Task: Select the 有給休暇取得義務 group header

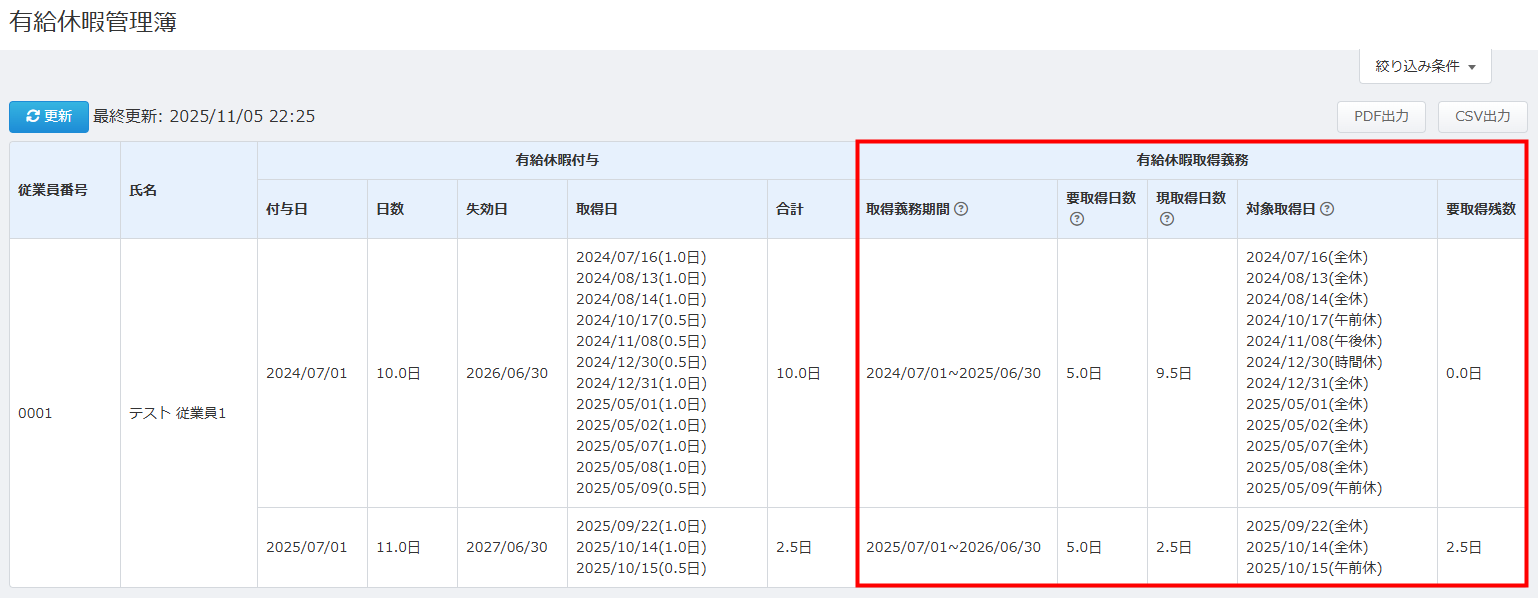Action: (x=1191, y=160)
